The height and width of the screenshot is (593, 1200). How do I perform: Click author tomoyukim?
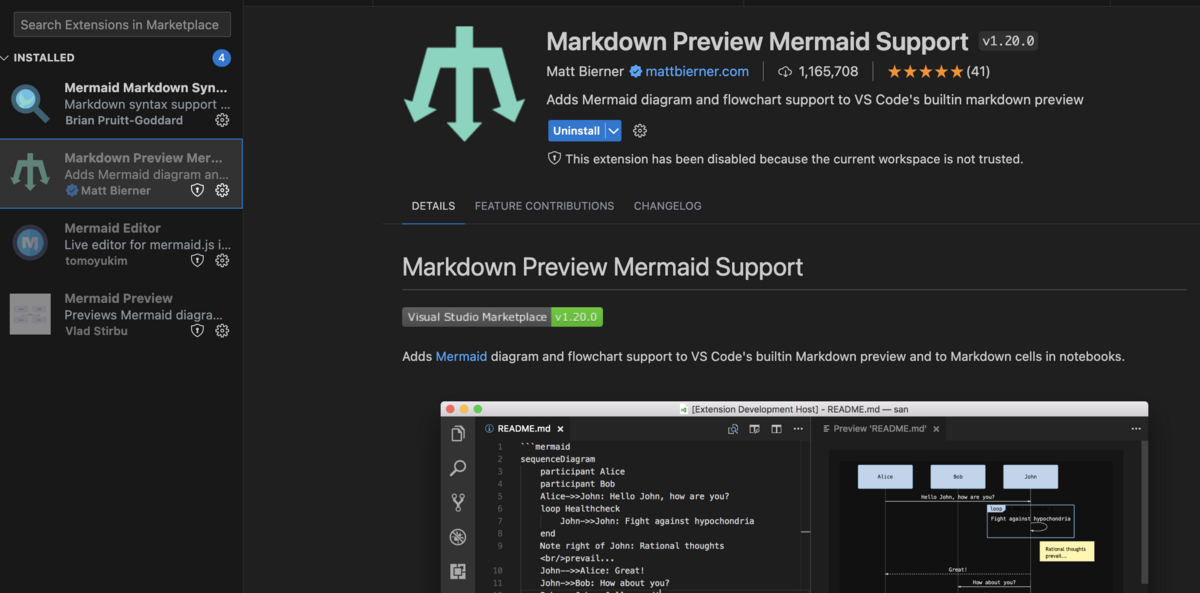point(96,260)
